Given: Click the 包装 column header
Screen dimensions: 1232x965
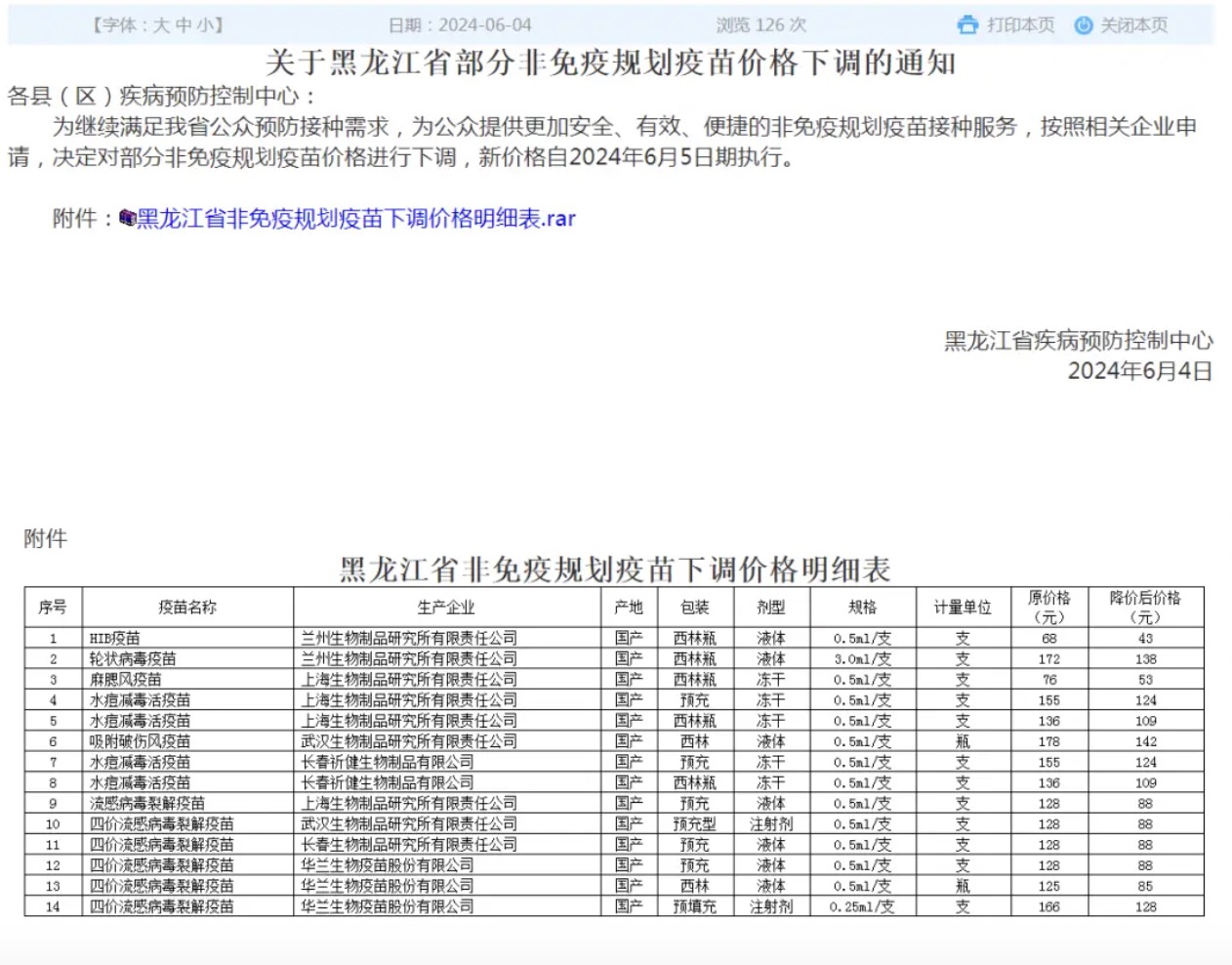Looking at the screenshot, I should point(695,608).
